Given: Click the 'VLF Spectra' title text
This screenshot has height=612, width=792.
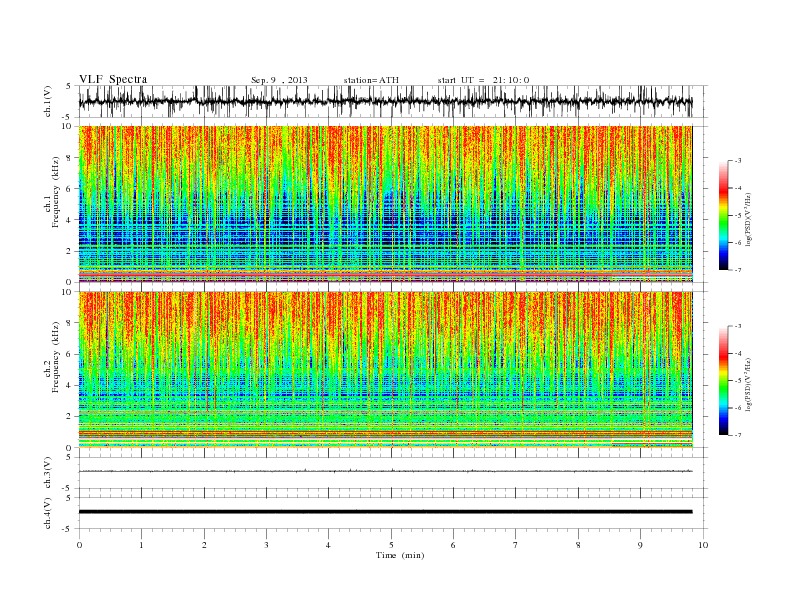Looking at the screenshot, I should [113, 79].
